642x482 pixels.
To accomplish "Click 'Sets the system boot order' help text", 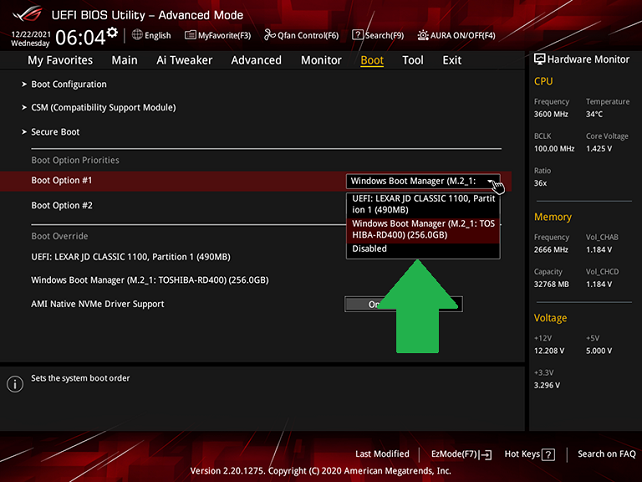I will (80, 378).
